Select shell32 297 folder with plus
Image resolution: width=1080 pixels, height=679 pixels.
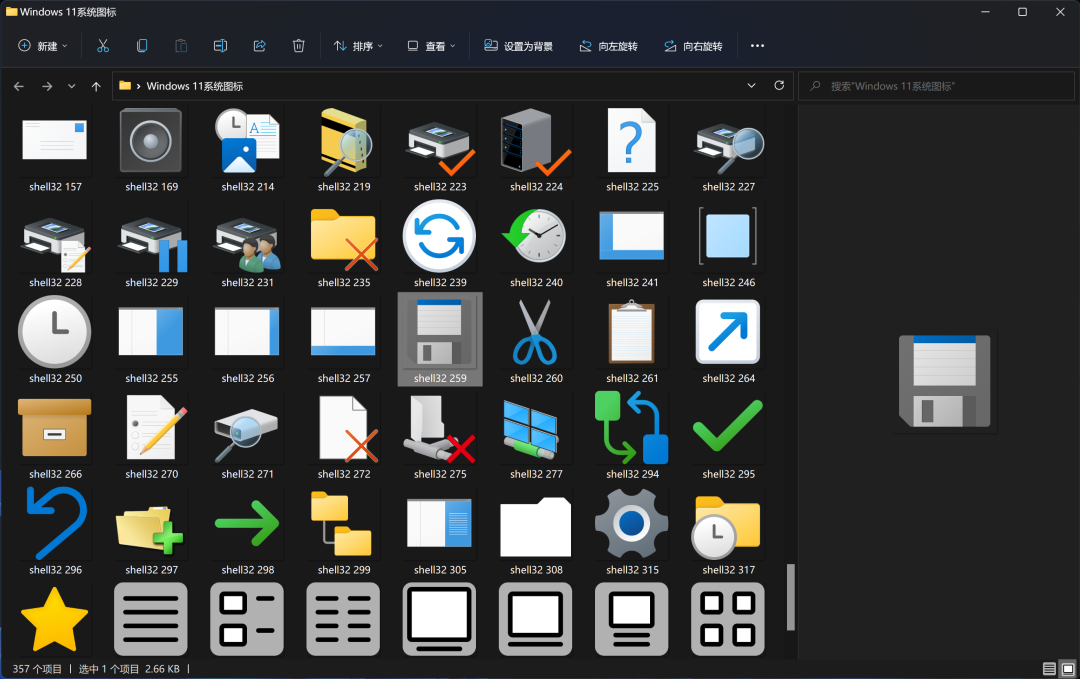[151, 531]
